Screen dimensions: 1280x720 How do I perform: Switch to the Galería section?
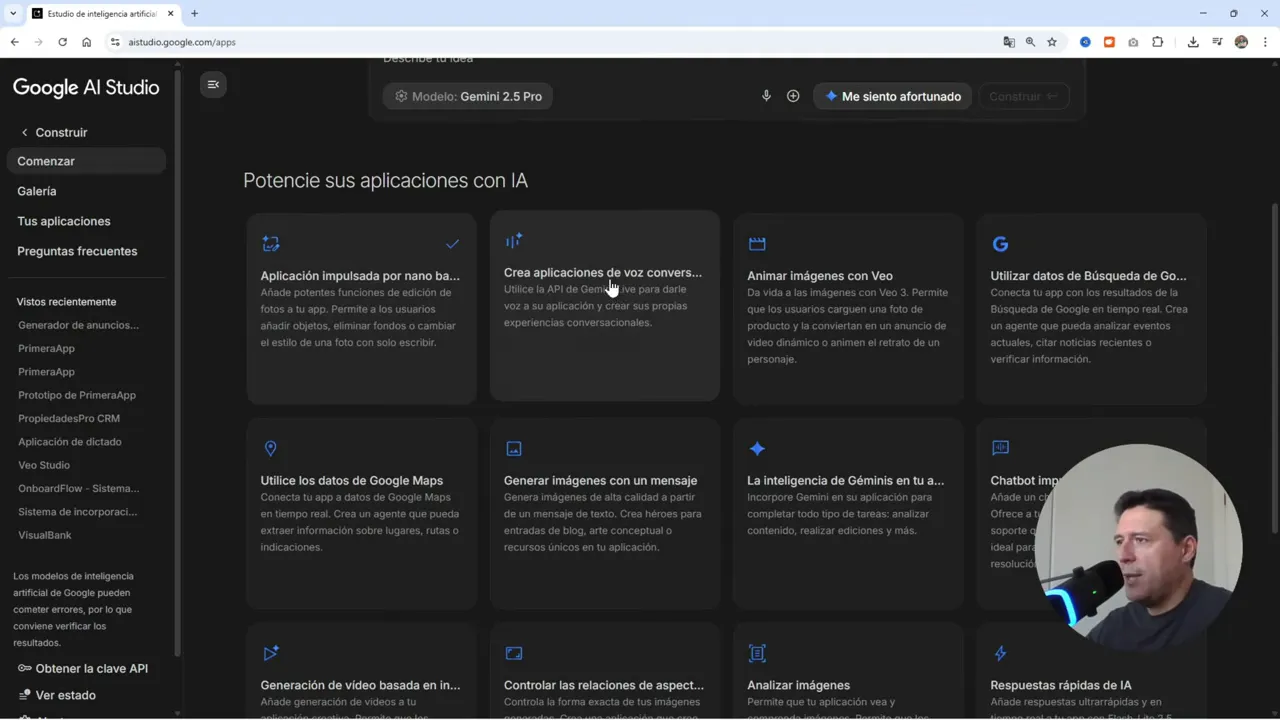pos(36,191)
